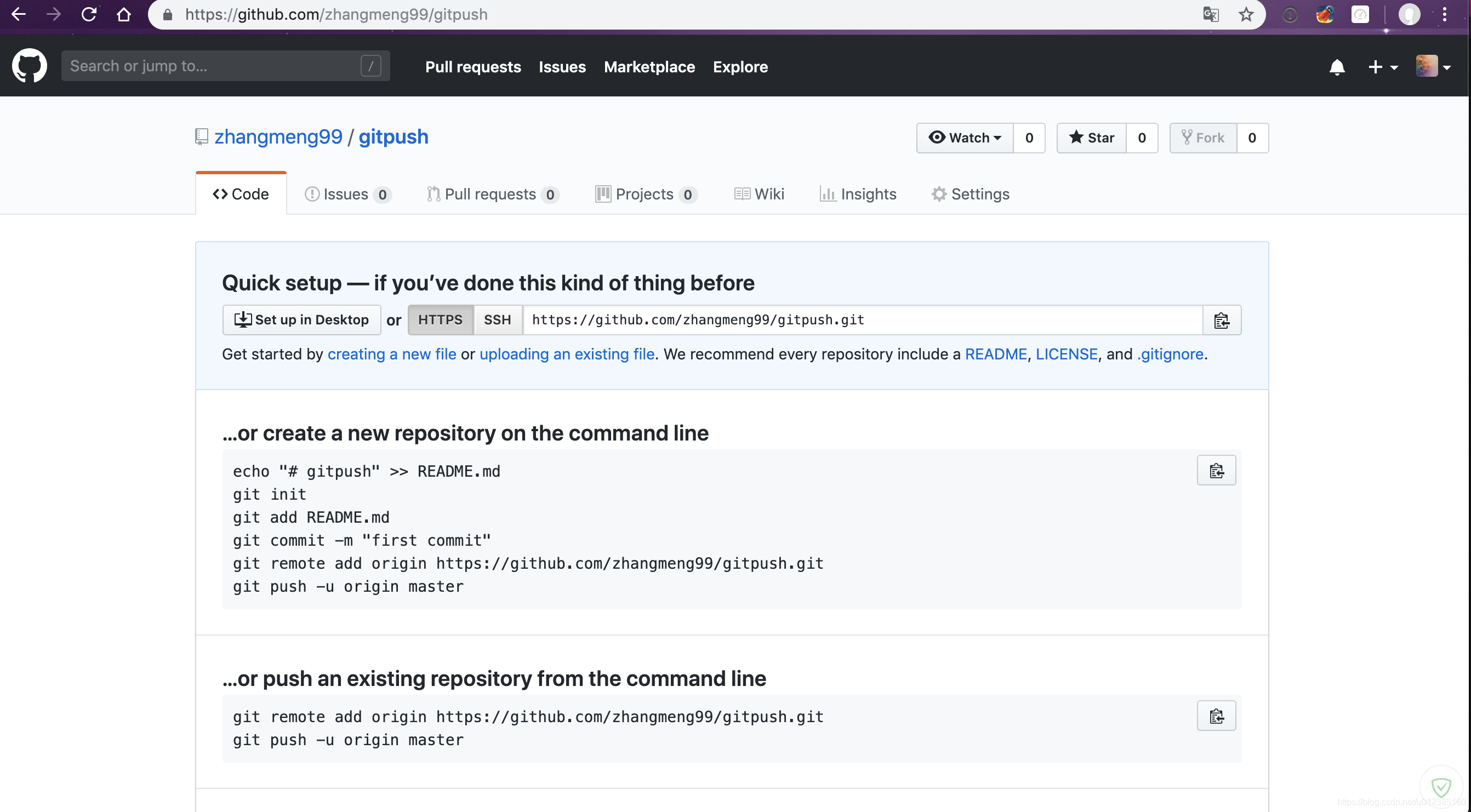Select the HTTPS protocol toggle

(440, 320)
